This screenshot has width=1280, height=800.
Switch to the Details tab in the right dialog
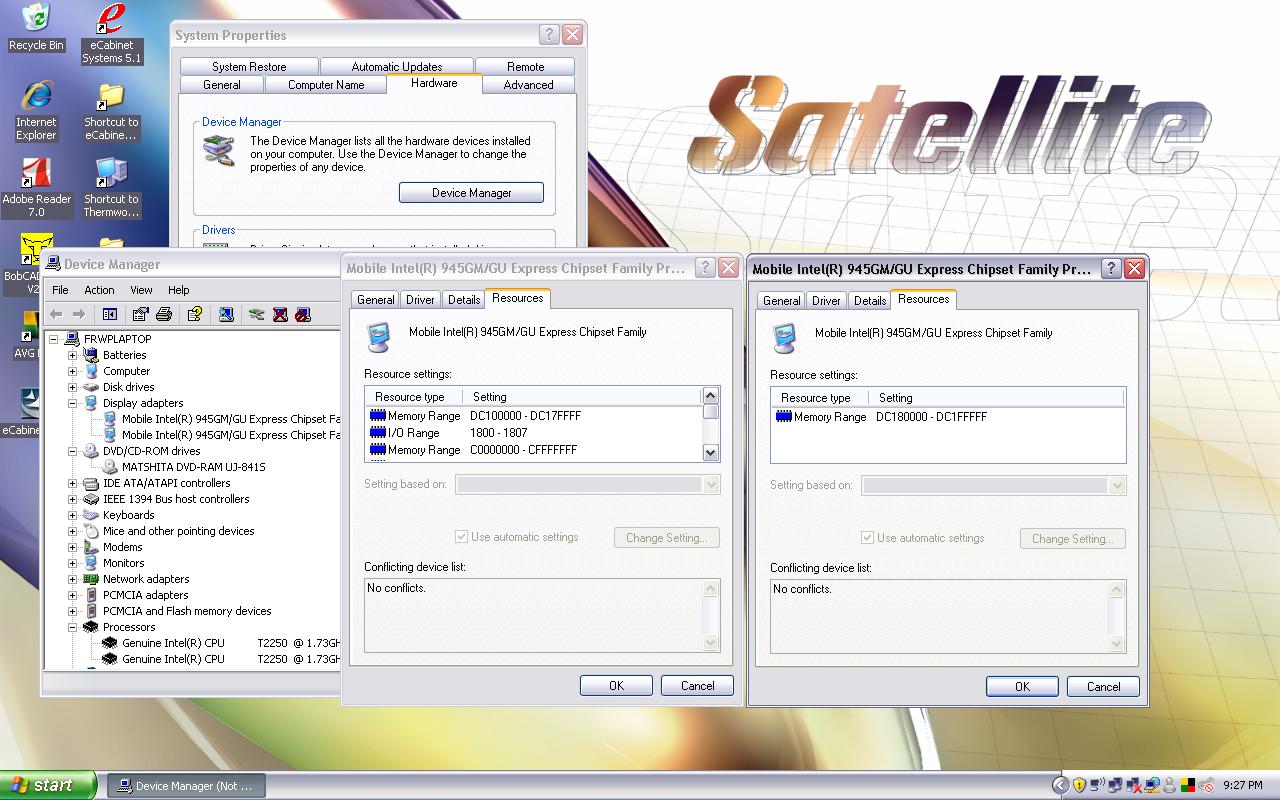(x=870, y=301)
